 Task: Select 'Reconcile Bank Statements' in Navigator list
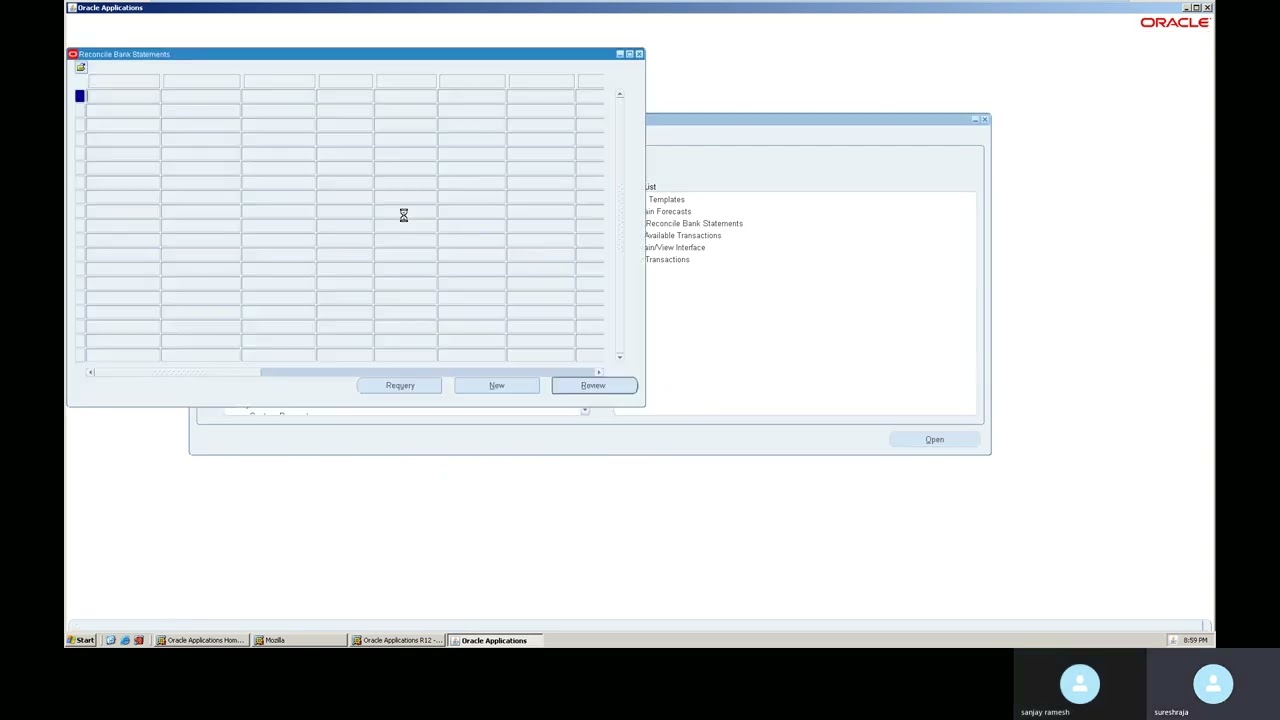(x=694, y=223)
